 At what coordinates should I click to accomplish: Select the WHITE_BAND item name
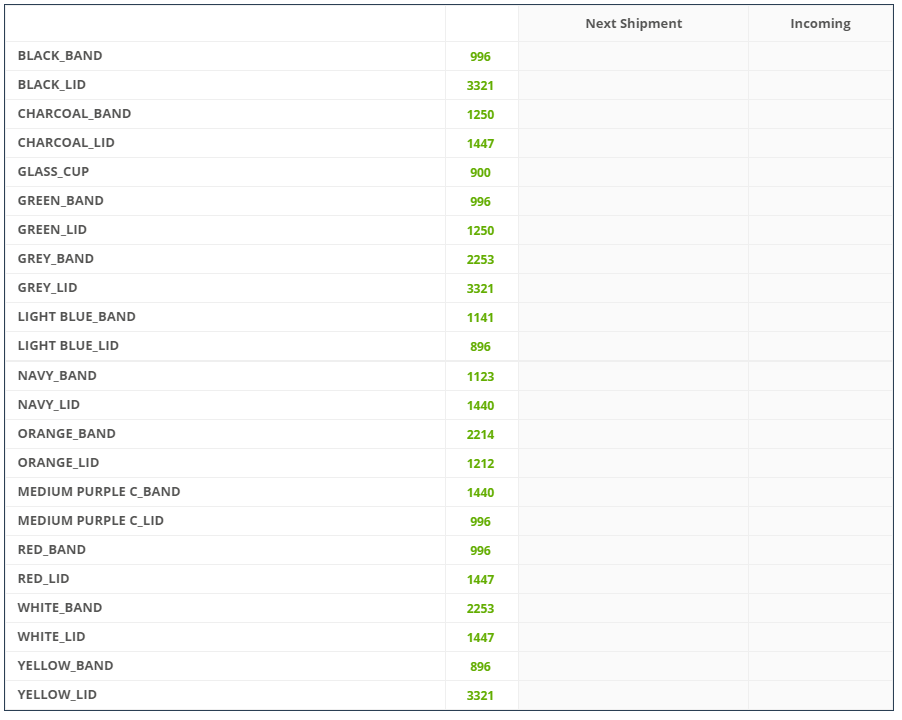[60, 608]
